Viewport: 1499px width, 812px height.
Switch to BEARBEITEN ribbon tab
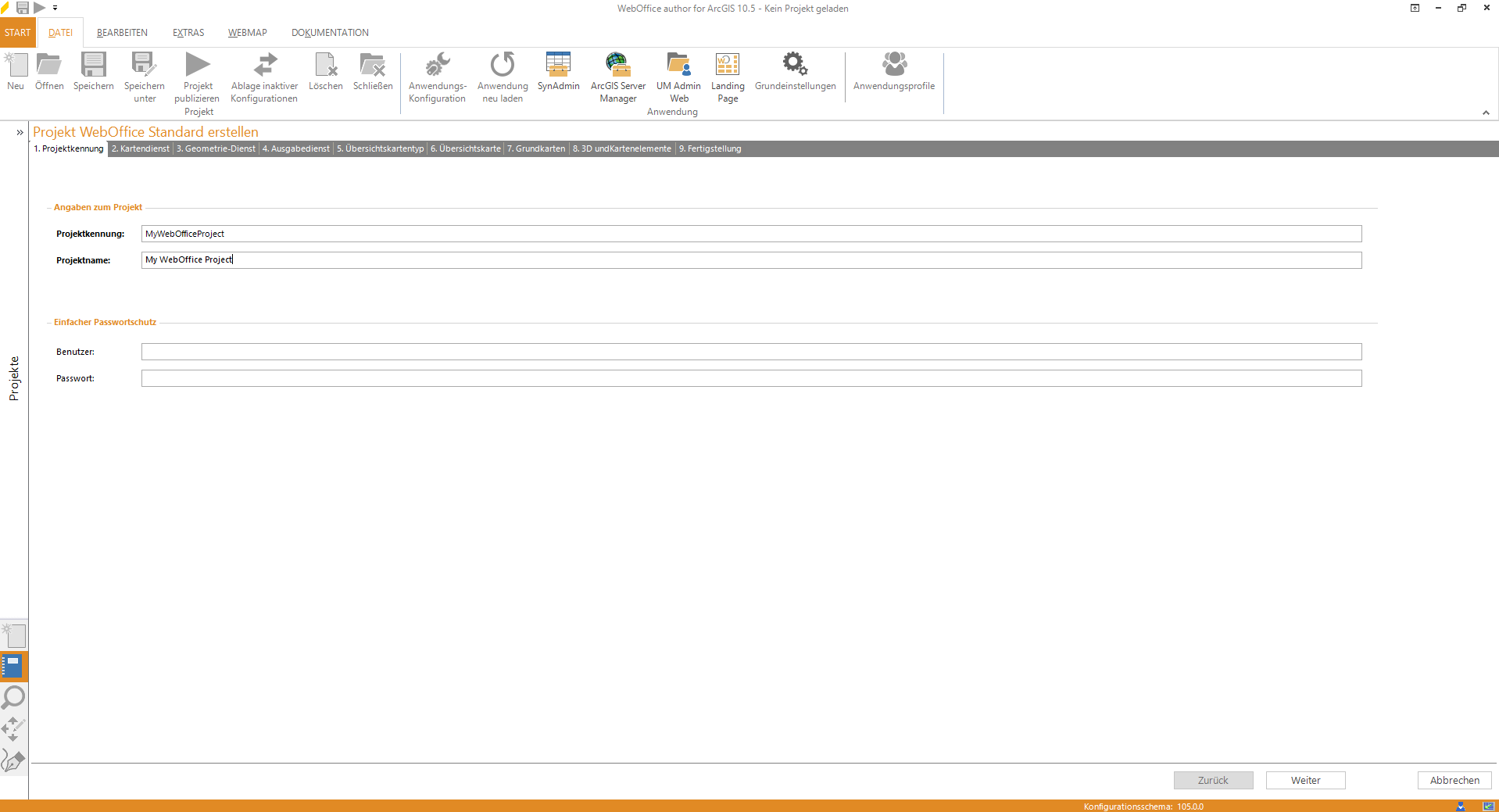coord(122,33)
